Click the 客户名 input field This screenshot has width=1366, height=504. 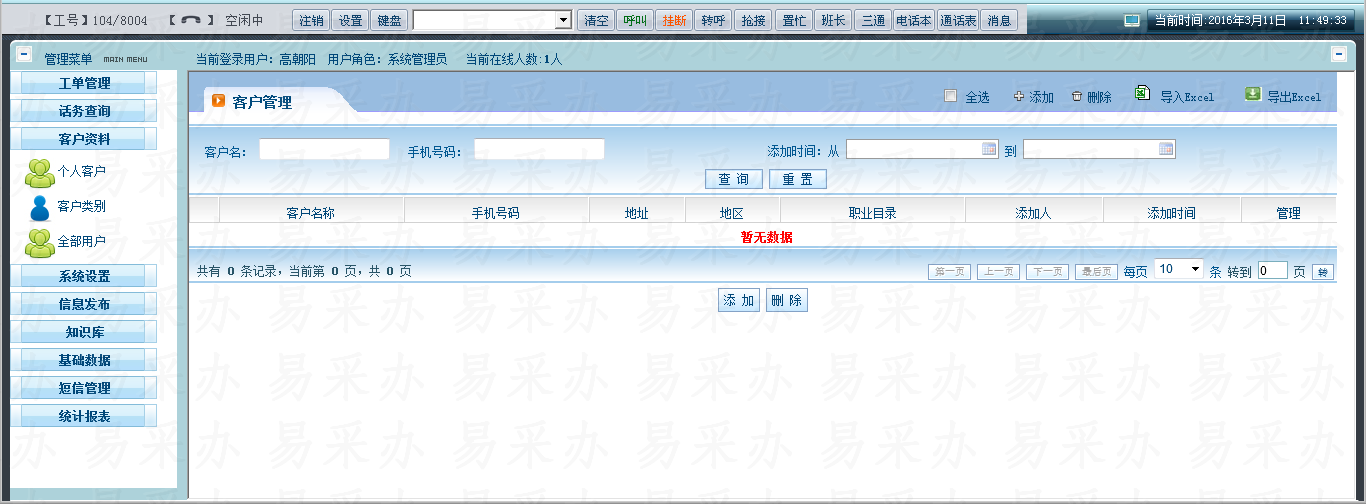[x=324, y=149]
